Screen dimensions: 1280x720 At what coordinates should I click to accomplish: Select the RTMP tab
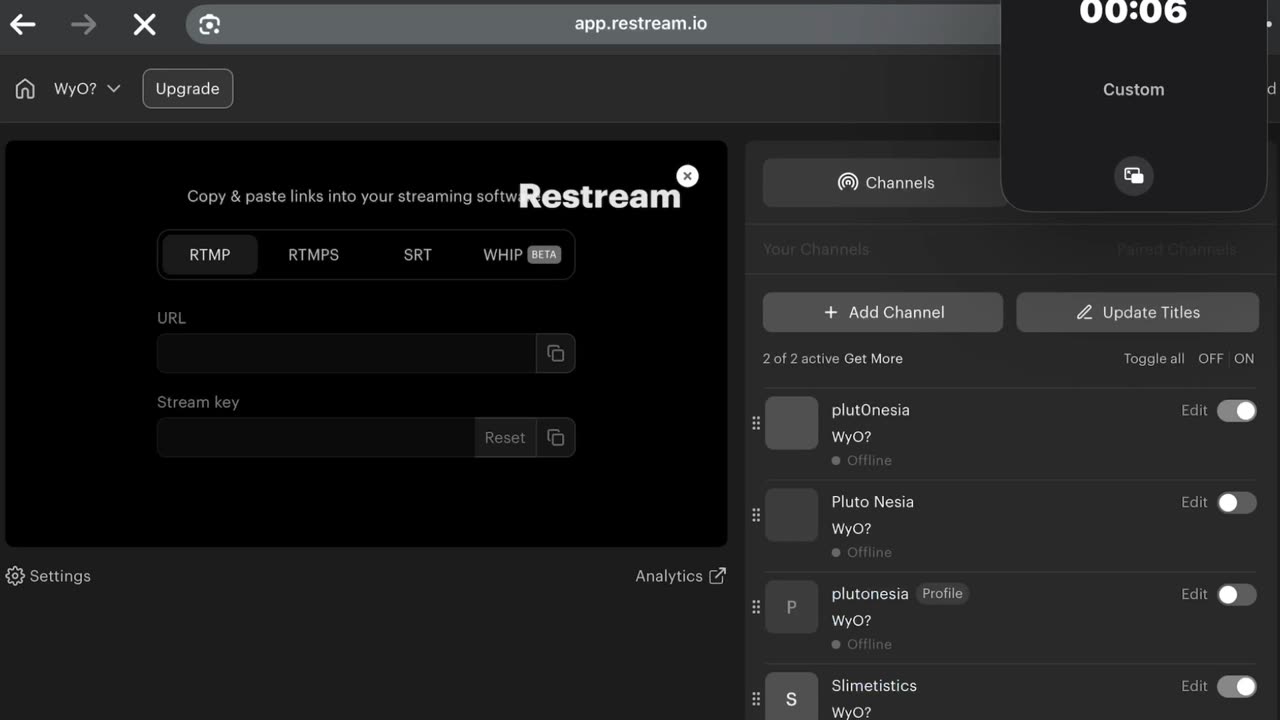210,255
